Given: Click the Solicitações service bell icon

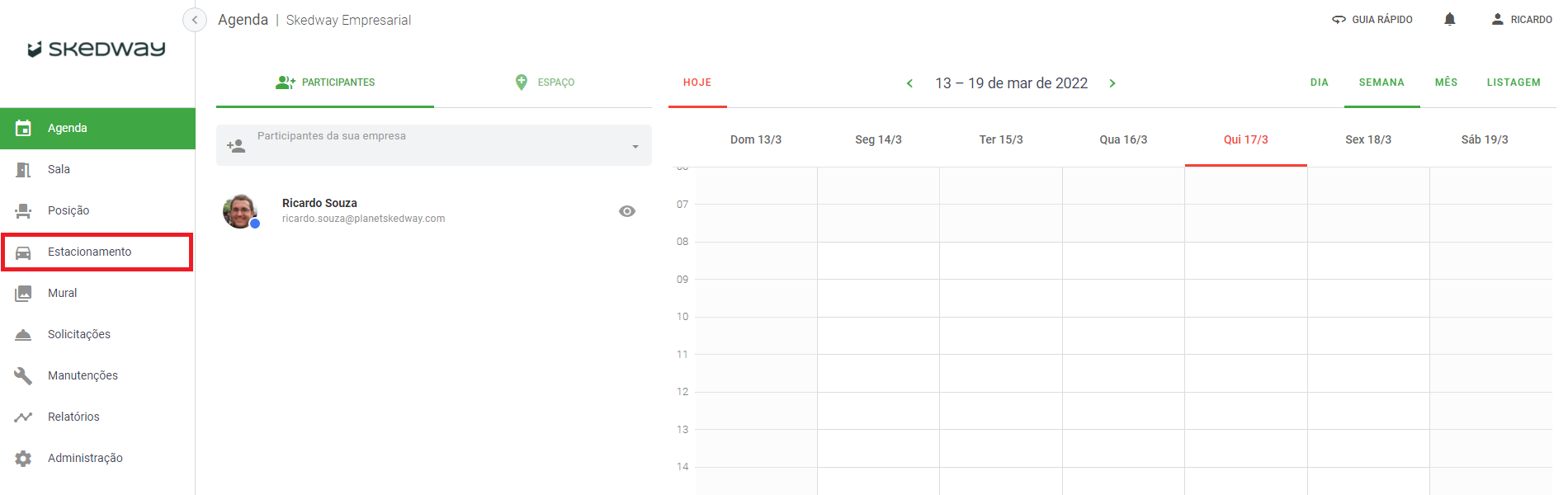Looking at the screenshot, I should pyautogui.click(x=23, y=335).
